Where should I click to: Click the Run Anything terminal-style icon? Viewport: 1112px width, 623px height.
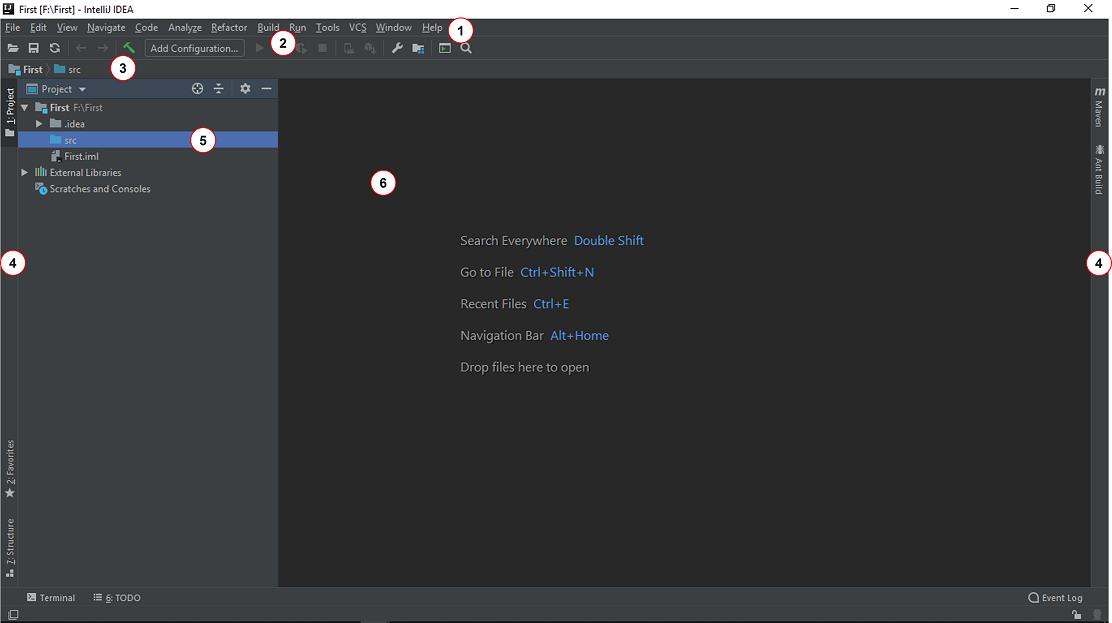tap(445, 48)
